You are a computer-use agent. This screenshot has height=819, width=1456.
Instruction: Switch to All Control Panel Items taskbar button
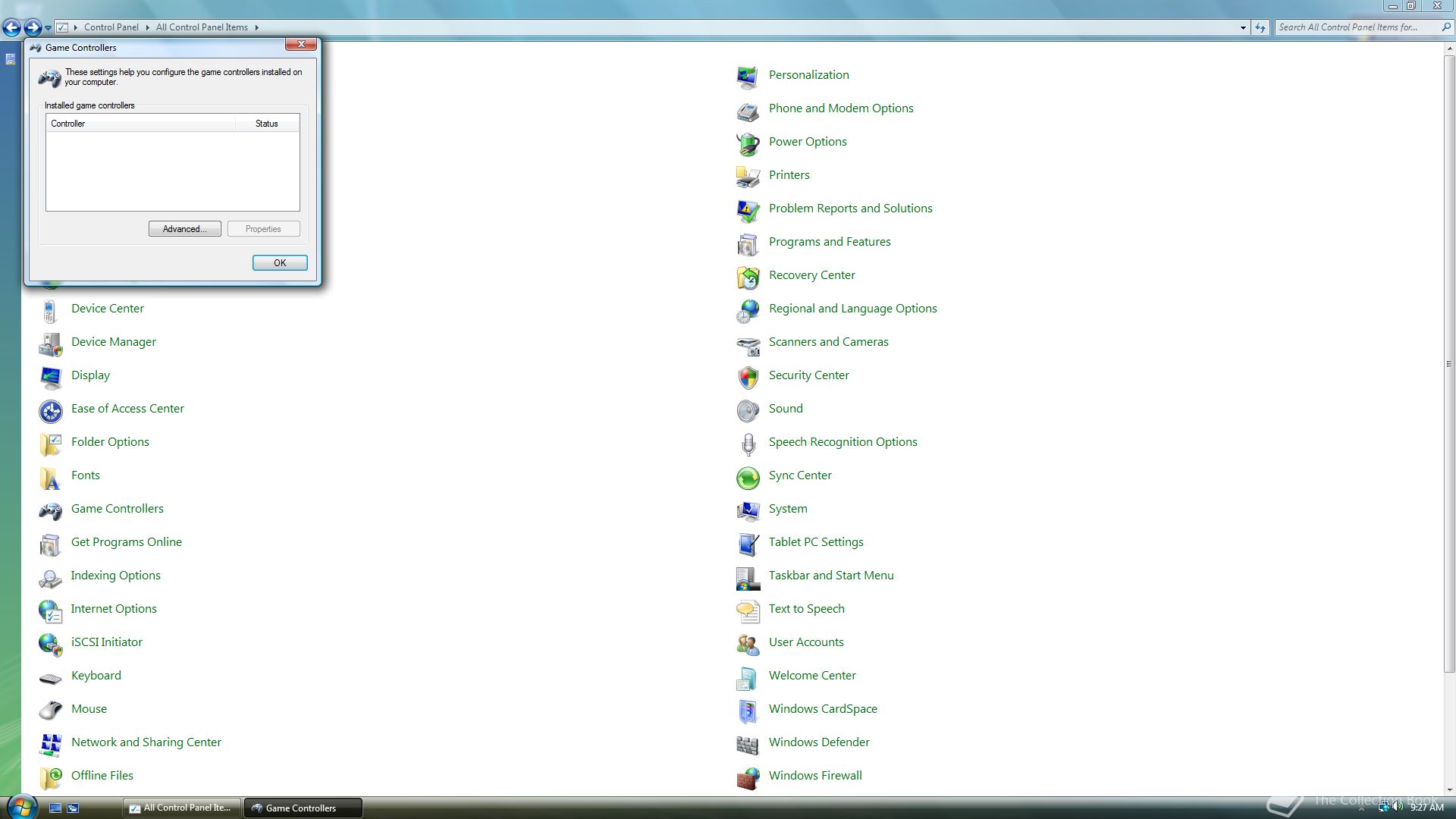[x=182, y=808]
